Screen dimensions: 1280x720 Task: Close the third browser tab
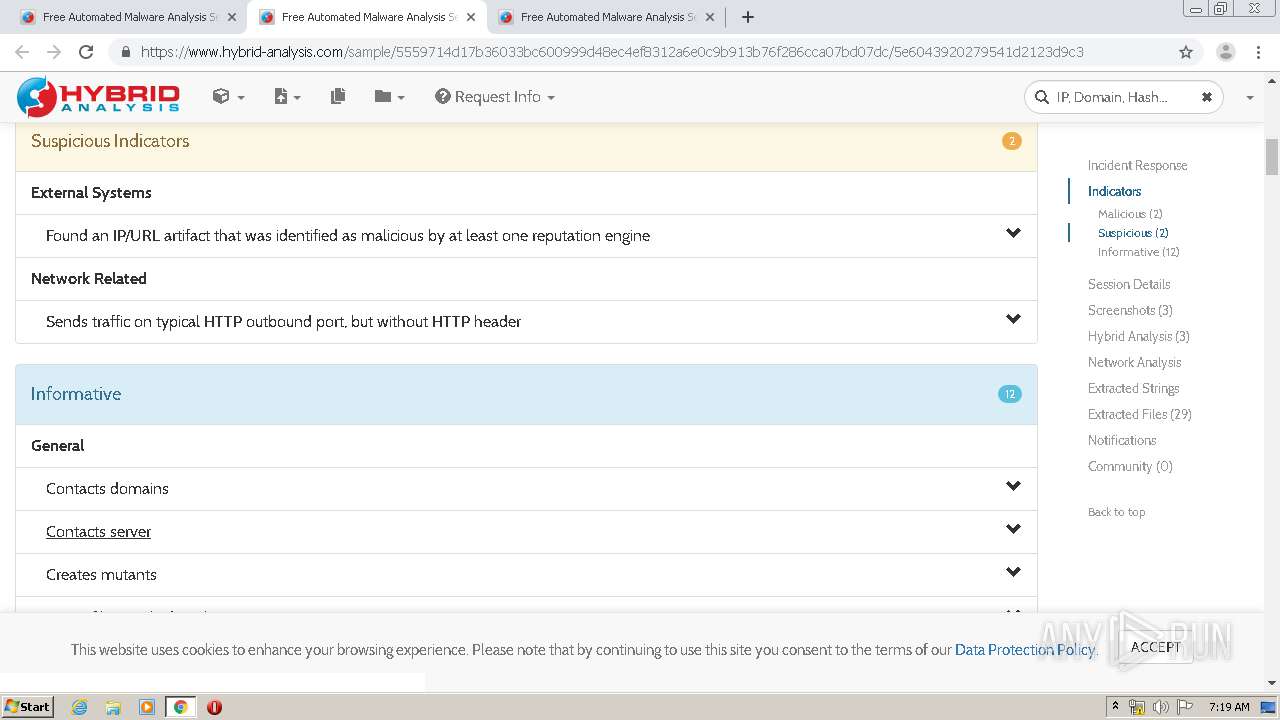(x=710, y=17)
